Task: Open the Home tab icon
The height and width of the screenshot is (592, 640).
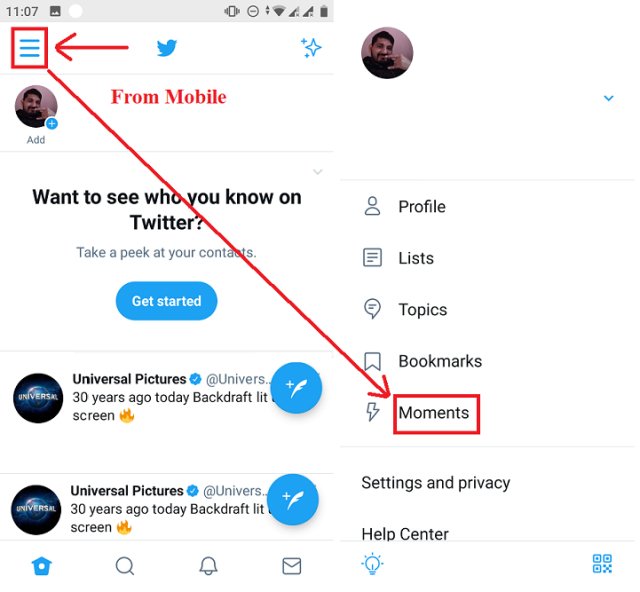Action: coord(41,566)
